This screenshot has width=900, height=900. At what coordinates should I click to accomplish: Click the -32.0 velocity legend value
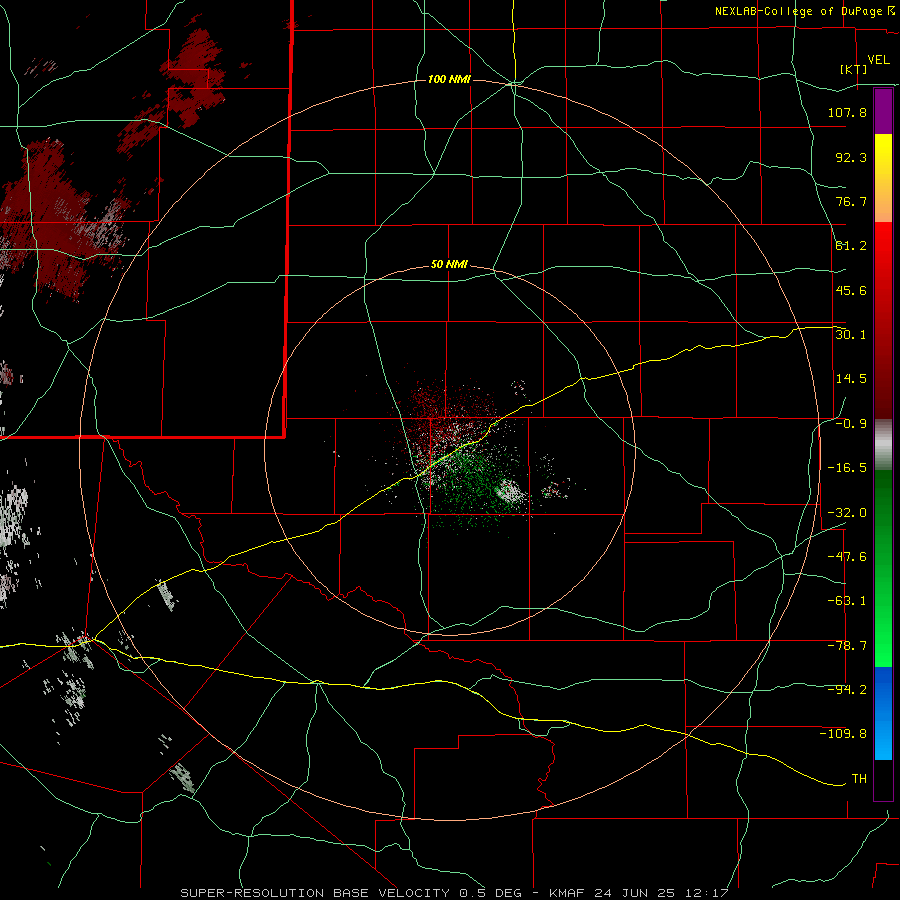[x=847, y=513]
